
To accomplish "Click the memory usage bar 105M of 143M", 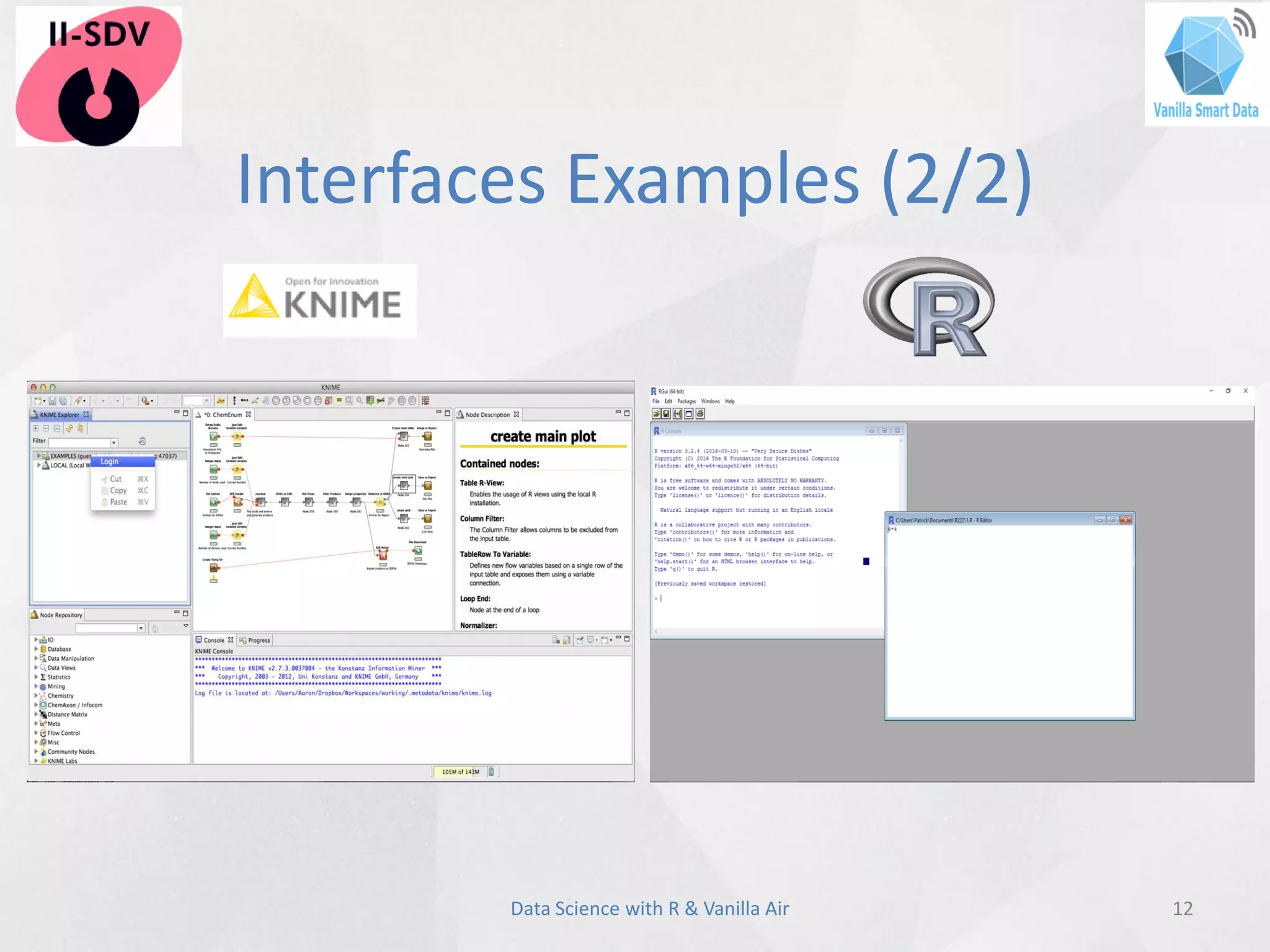I will click(x=460, y=772).
